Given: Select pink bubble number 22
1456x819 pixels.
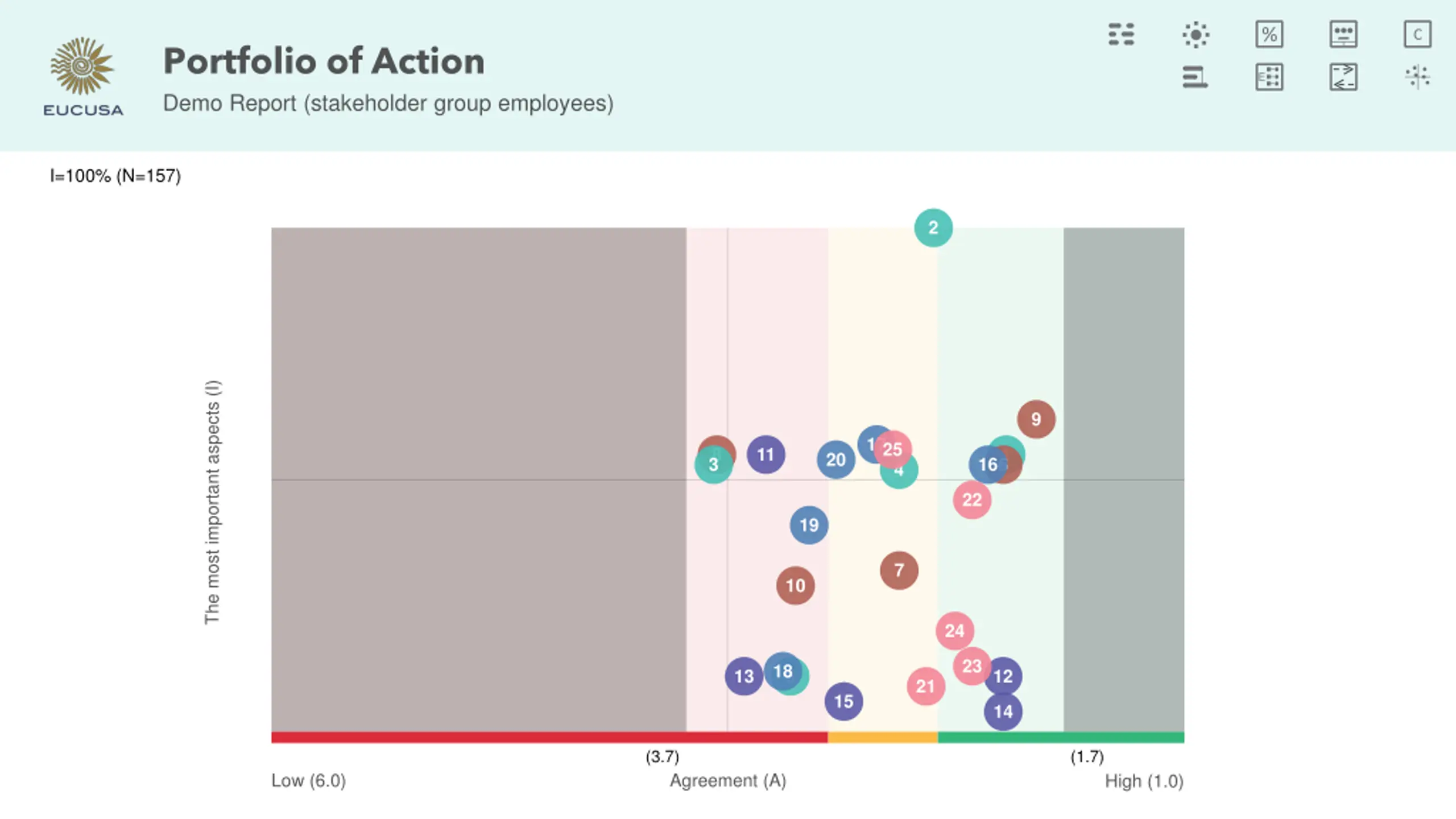Looking at the screenshot, I should click(972, 500).
